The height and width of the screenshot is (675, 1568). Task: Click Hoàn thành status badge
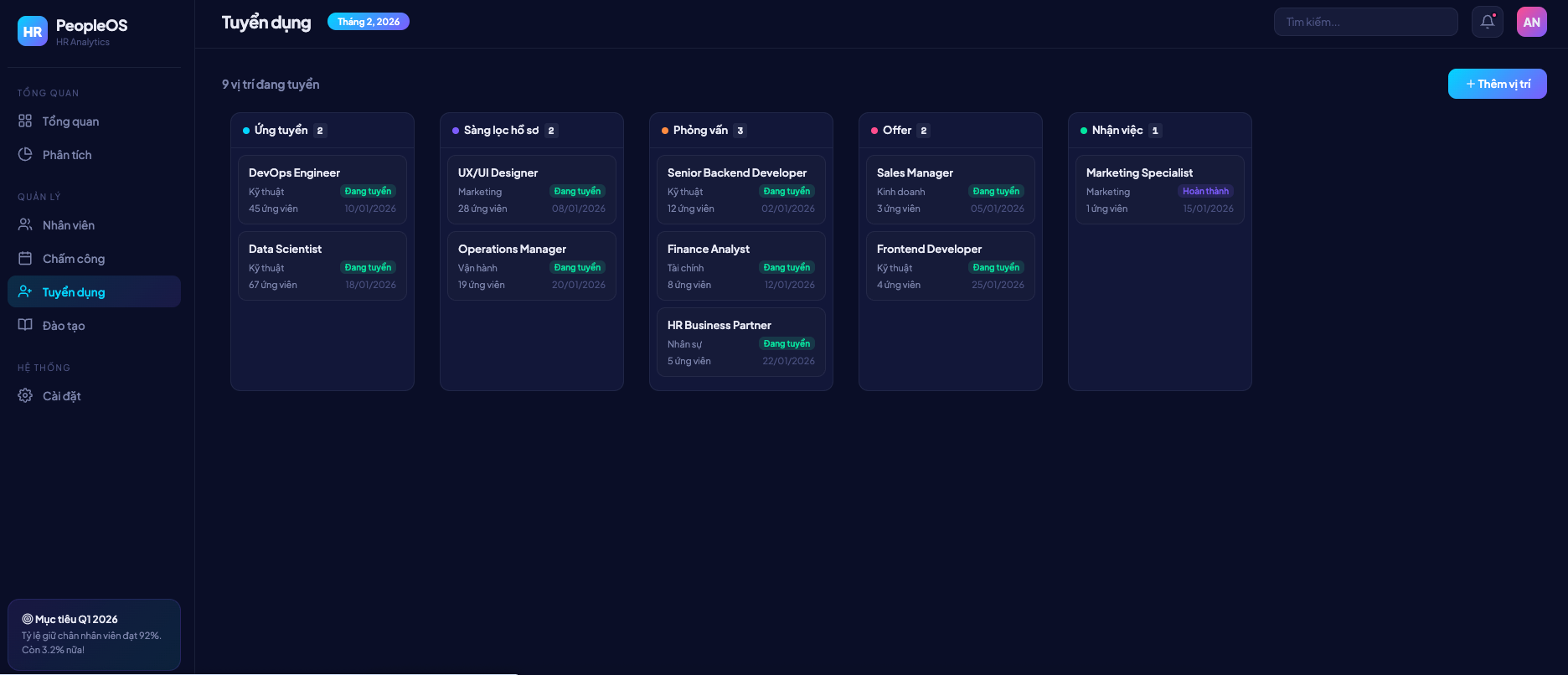click(x=1205, y=191)
